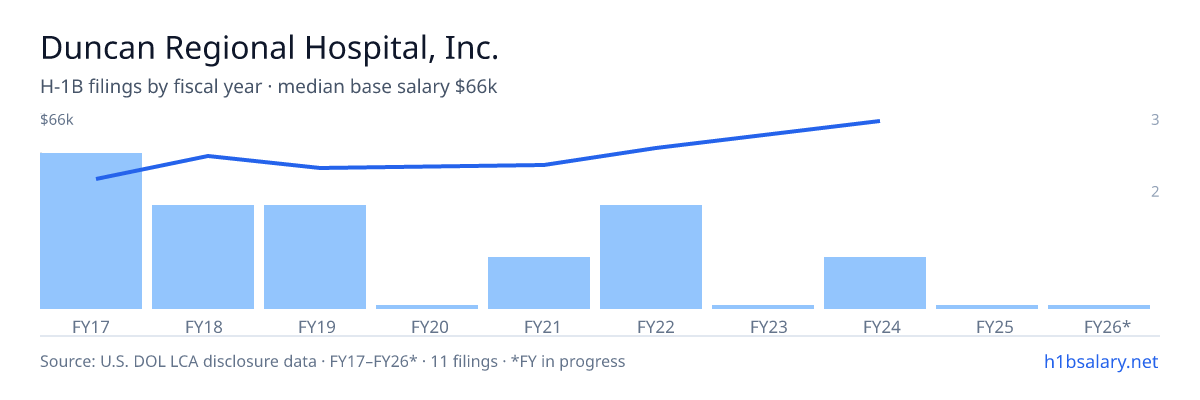Screen dimensions: 1200x400
Task: Click the $66k axis label
Action: (57, 120)
